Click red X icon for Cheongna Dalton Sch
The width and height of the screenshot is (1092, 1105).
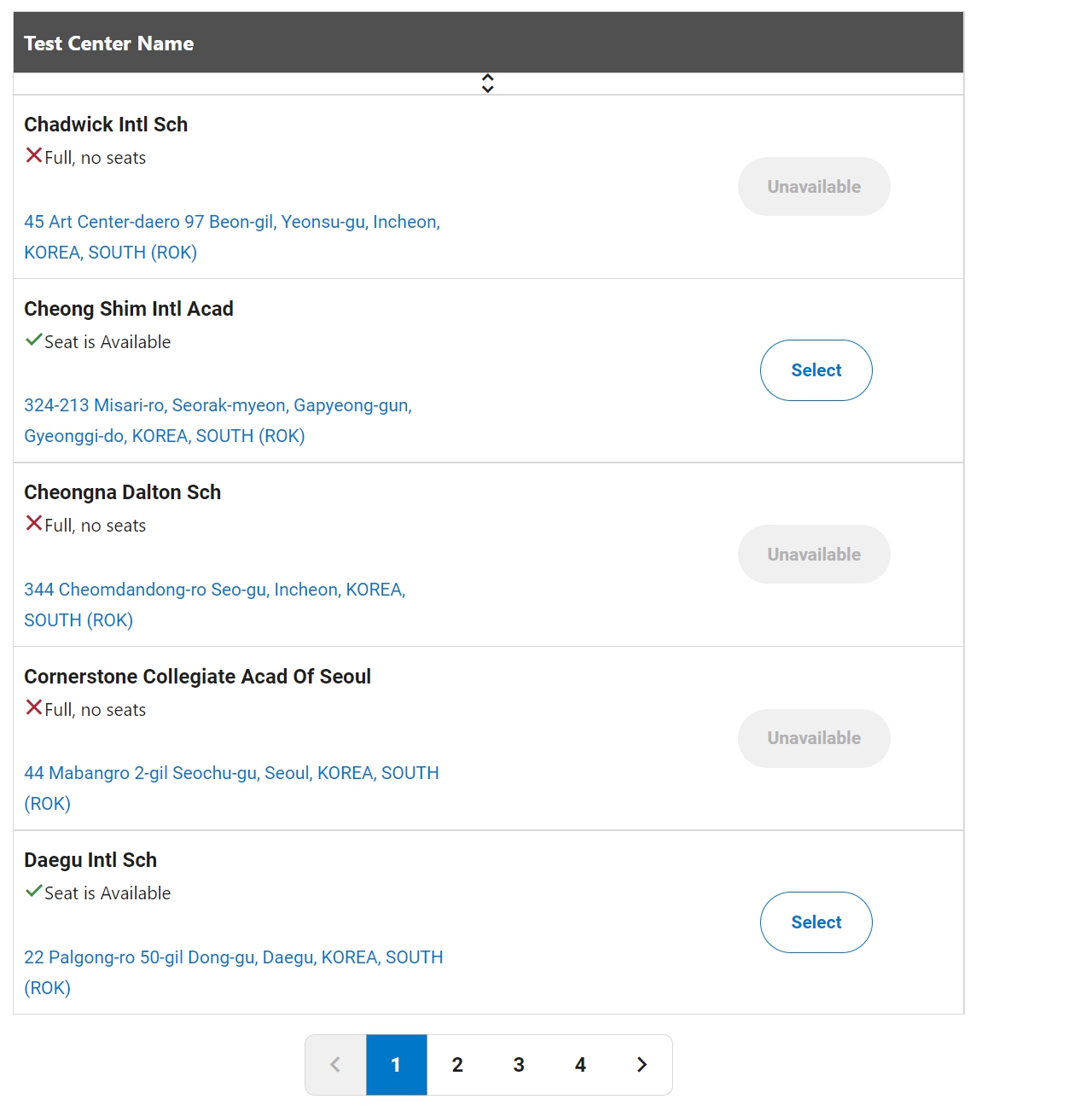pyautogui.click(x=34, y=523)
